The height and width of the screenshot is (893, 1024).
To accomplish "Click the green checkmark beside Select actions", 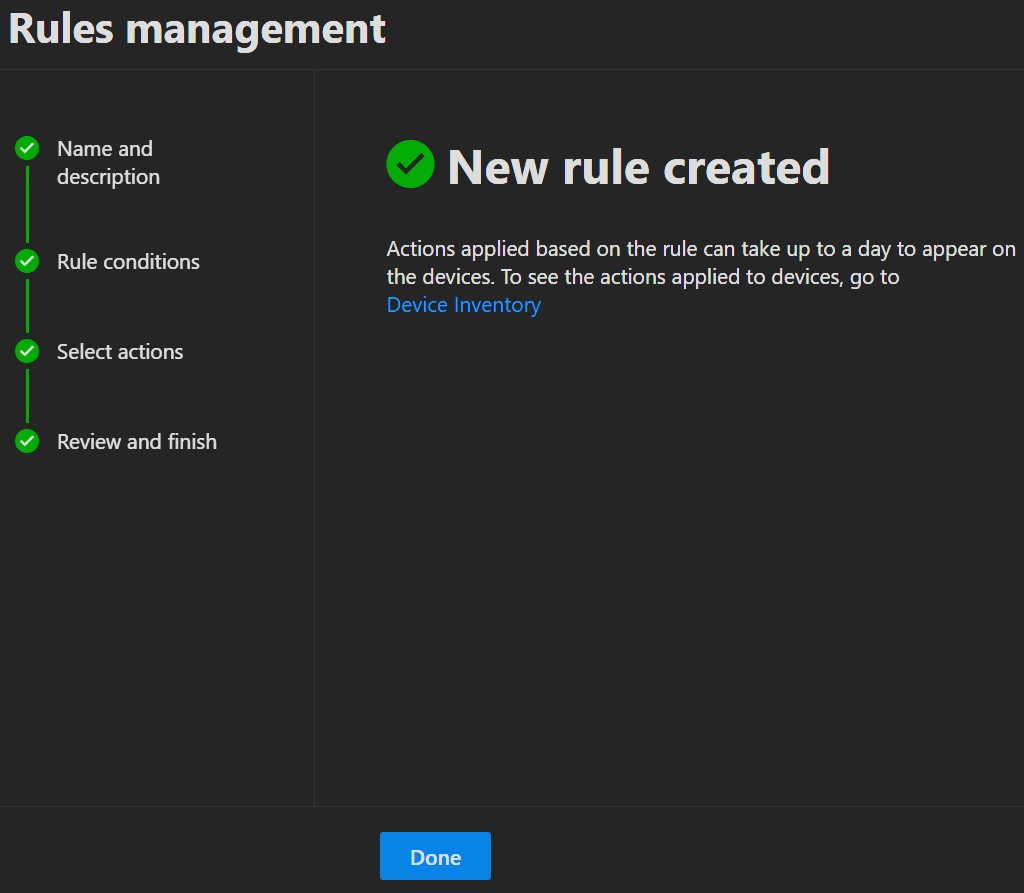I will click(27, 352).
